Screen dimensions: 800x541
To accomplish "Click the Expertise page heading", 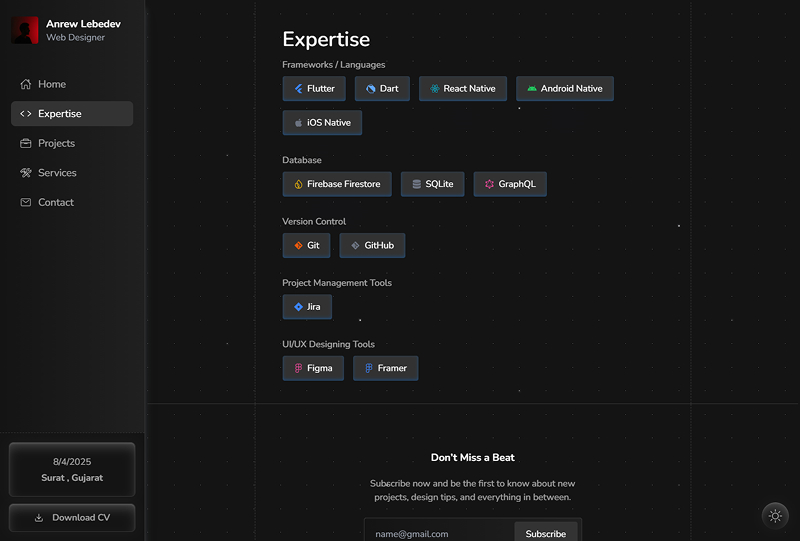I will (326, 39).
